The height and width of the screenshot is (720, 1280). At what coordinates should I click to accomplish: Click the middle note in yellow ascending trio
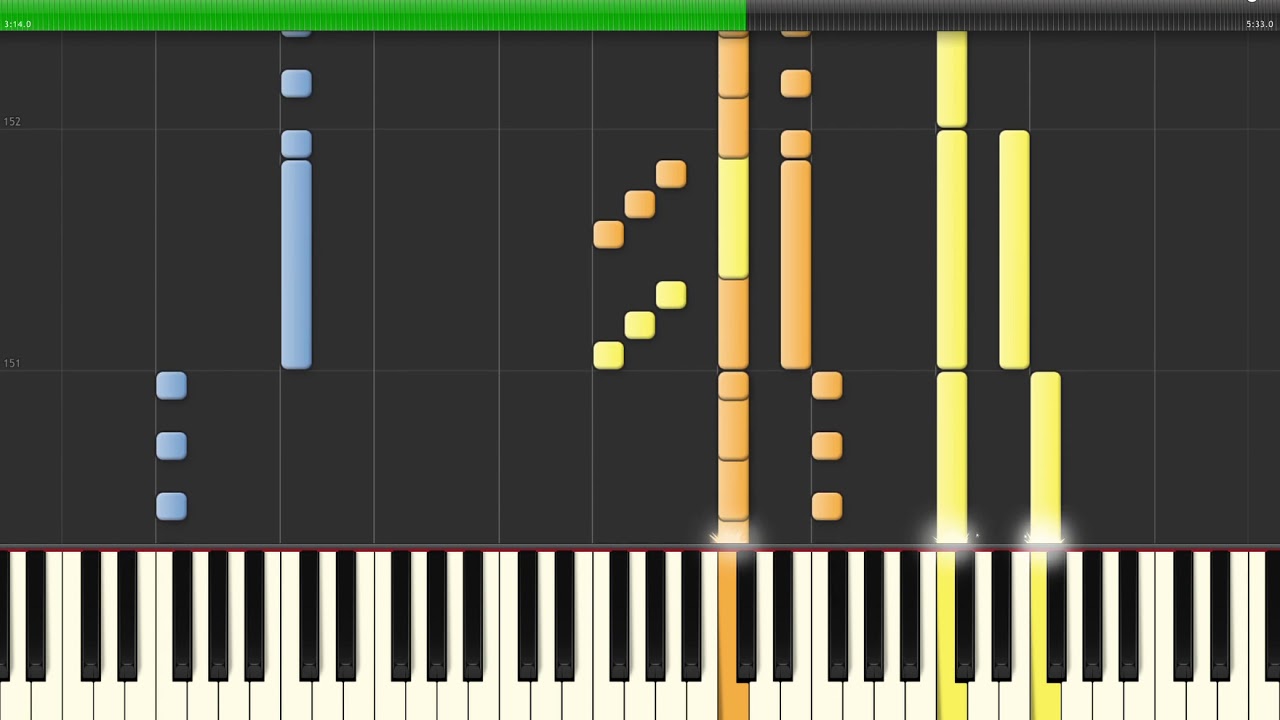tap(640, 325)
